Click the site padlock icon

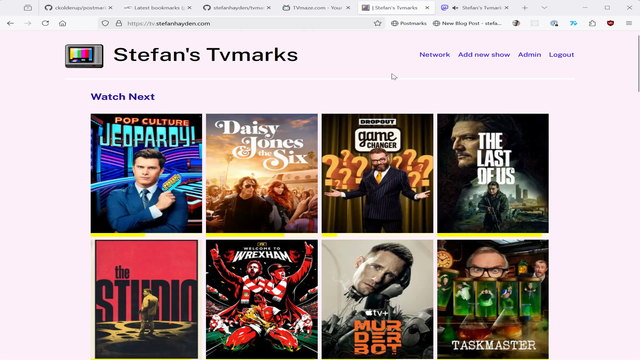pos(119,23)
